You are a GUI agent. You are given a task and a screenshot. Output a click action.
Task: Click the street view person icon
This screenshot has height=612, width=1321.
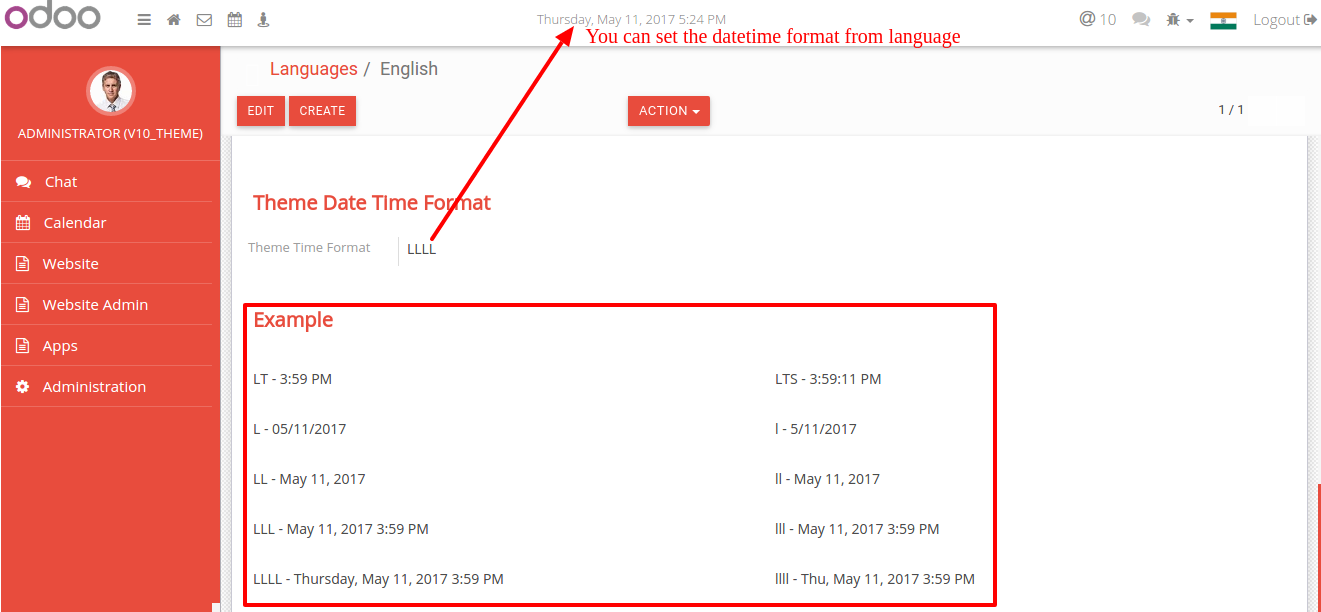coord(264,20)
